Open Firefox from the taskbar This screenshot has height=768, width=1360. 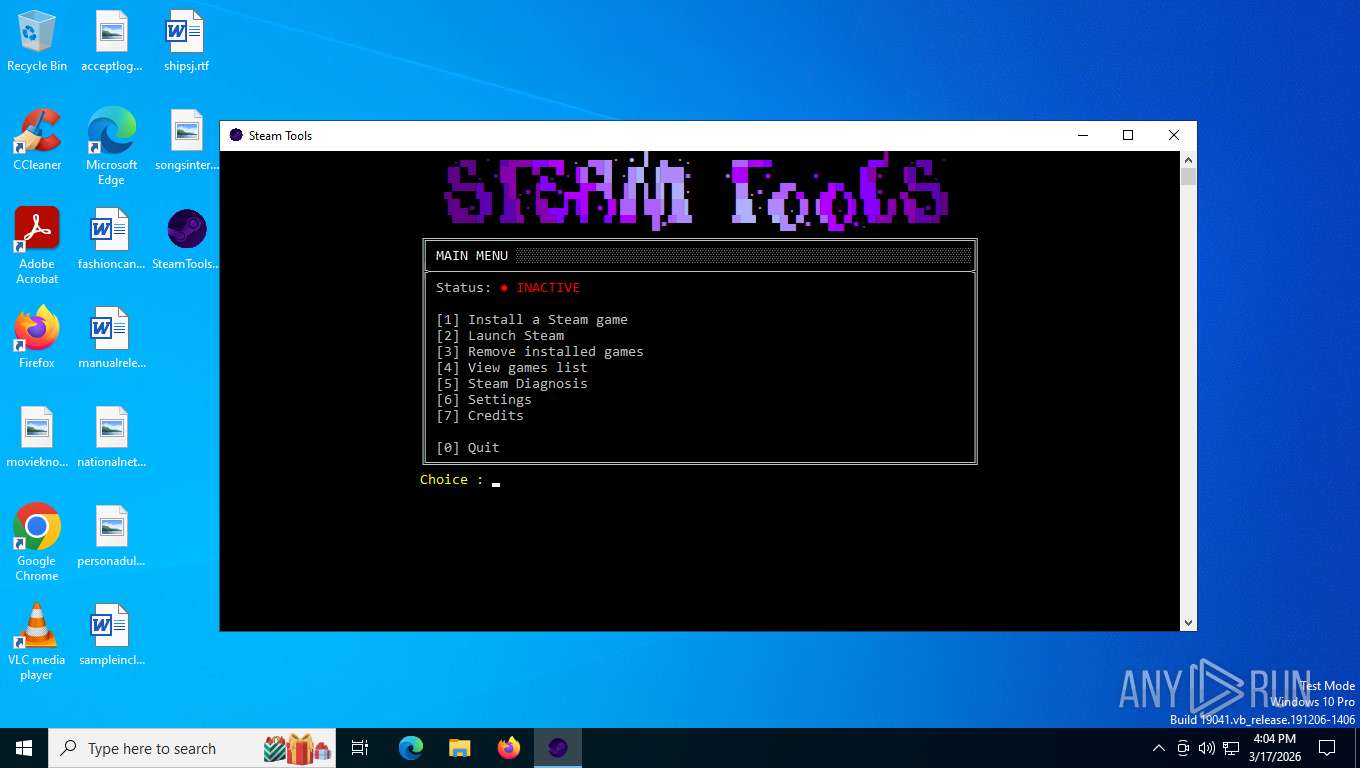click(x=509, y=748)
